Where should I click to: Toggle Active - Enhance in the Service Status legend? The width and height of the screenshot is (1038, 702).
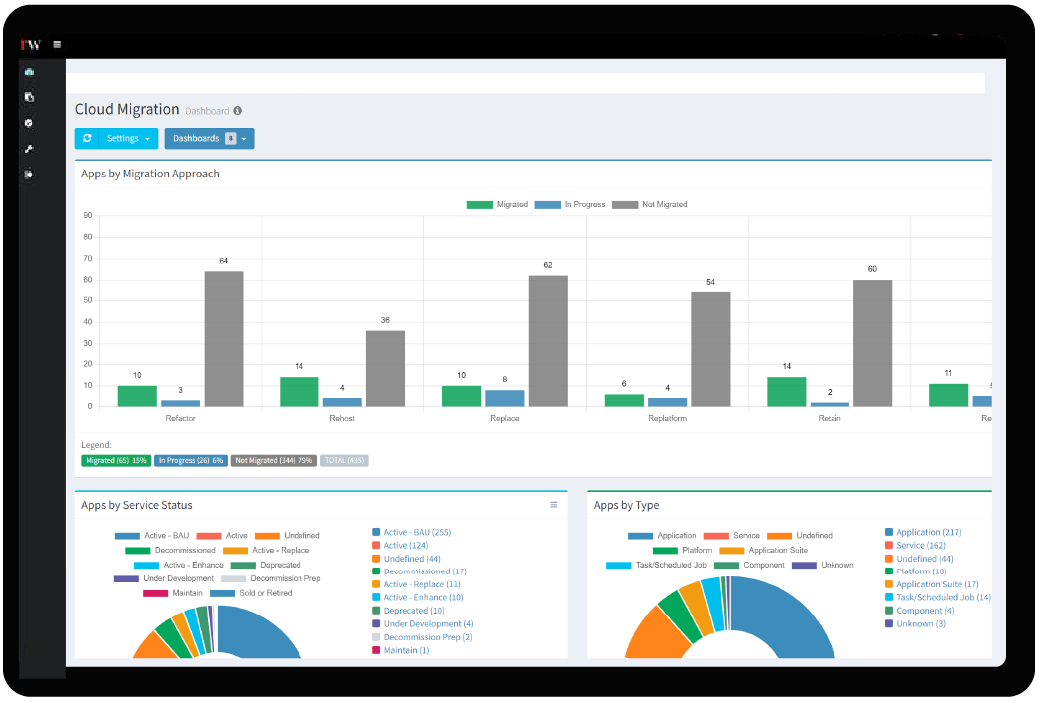[179, 565]
